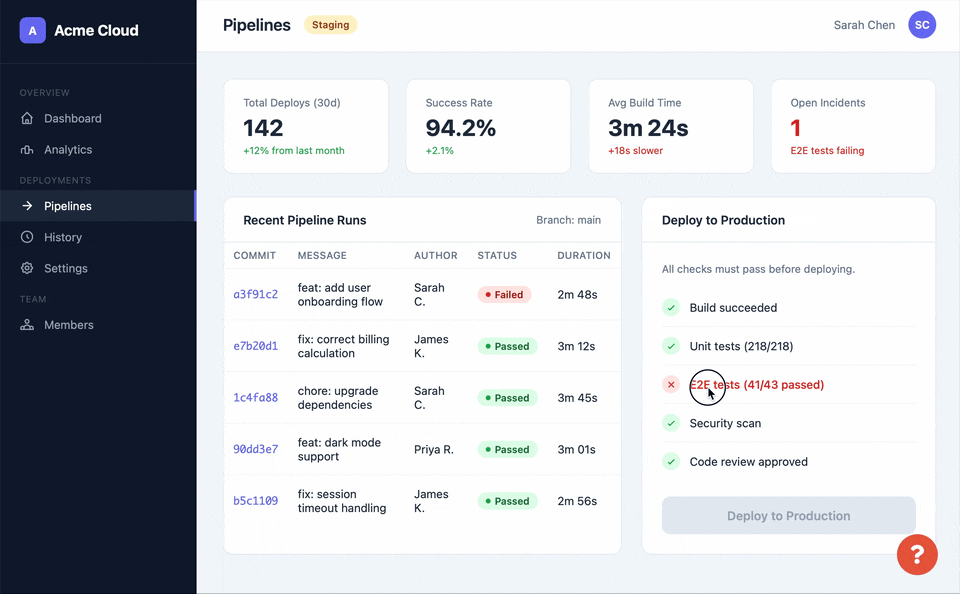Click the Security scan check icon
The width and height of the screenshot is (960, 594).
pos(671,424)
